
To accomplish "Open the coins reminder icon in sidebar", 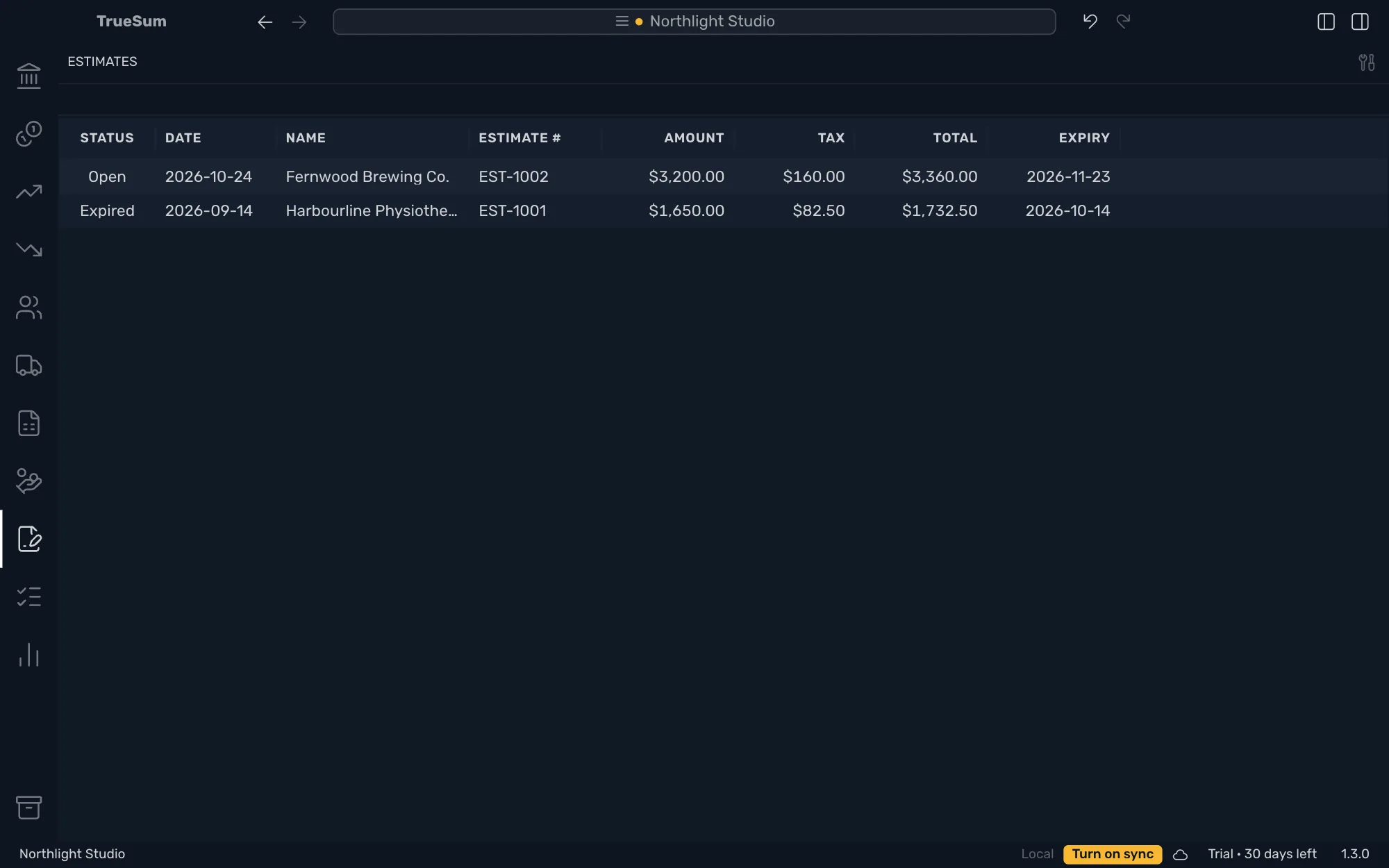I will [28, 133].
